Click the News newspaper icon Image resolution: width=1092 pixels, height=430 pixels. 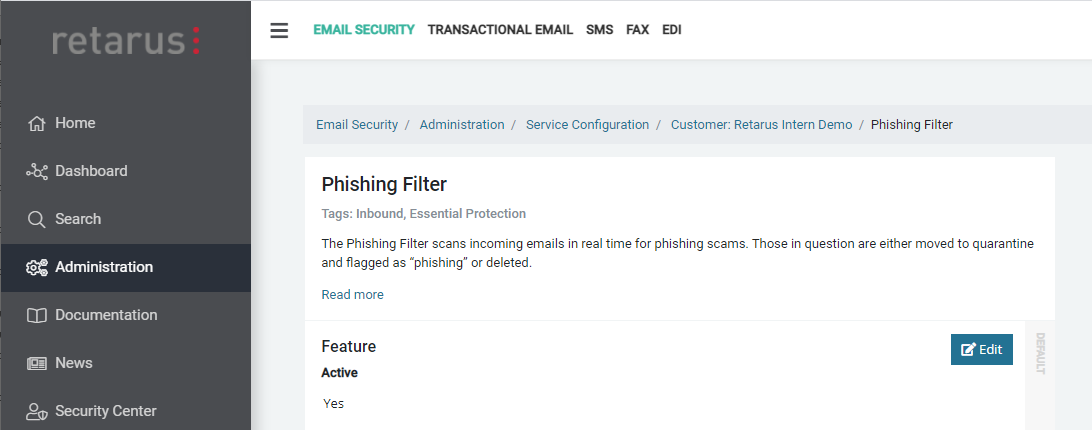[x=37, y=364]
